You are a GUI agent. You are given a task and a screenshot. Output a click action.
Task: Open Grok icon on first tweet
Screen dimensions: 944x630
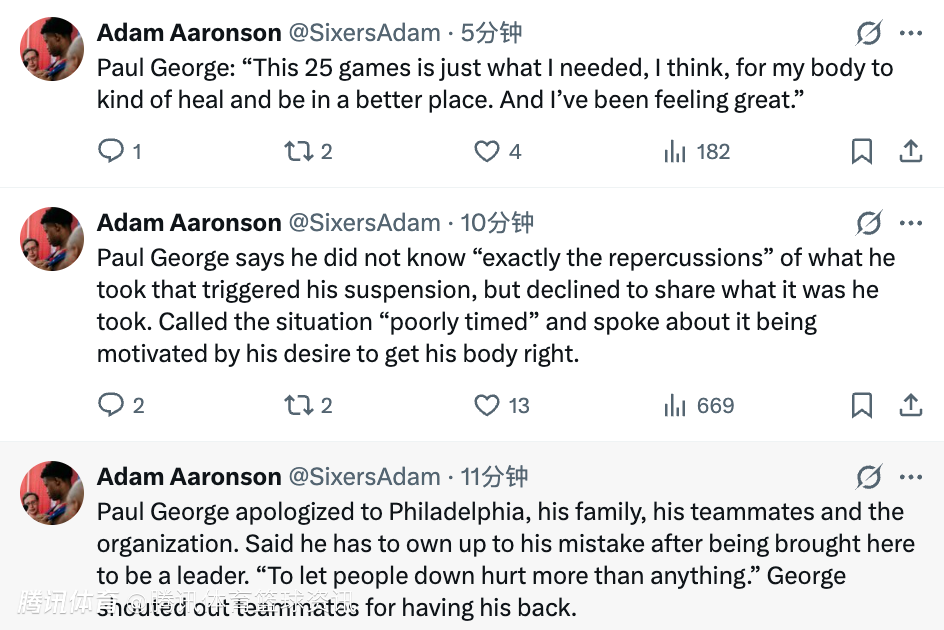point(869,33)
